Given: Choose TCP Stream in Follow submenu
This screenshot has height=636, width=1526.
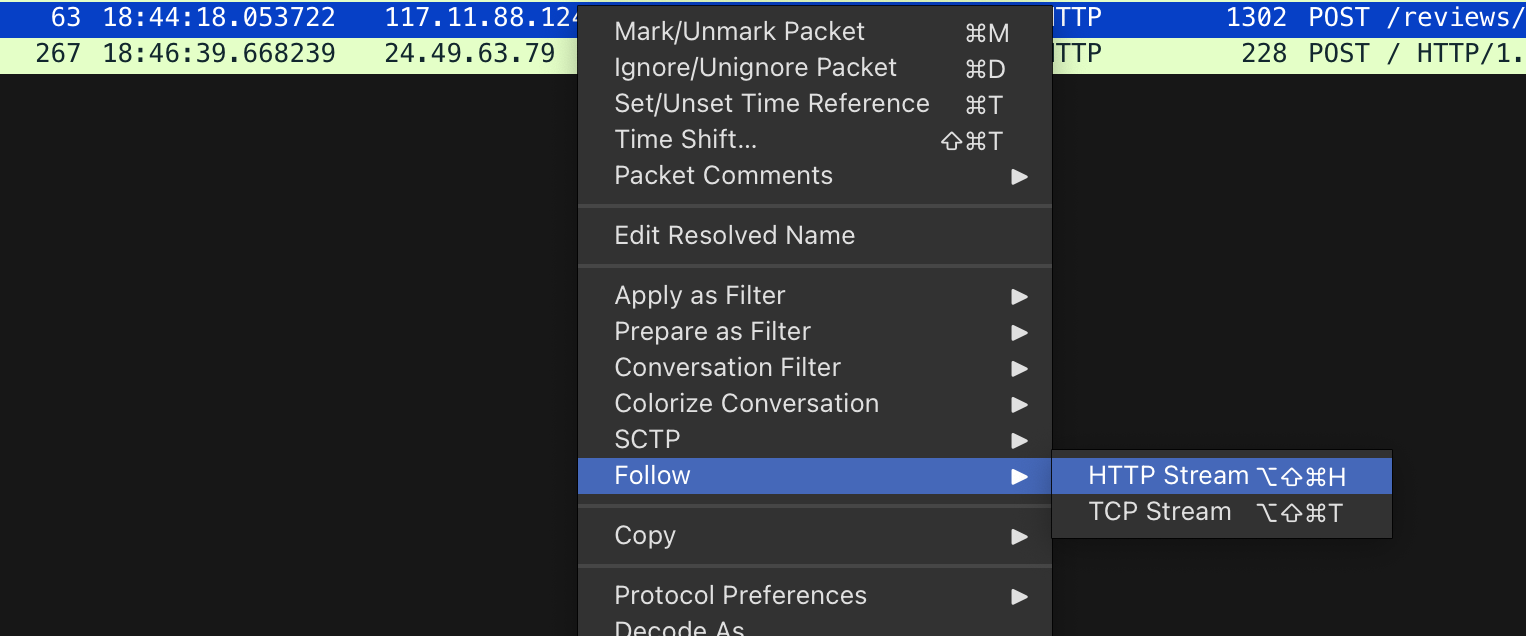Looking at the screenshot, I should (x=1159, y=512).
